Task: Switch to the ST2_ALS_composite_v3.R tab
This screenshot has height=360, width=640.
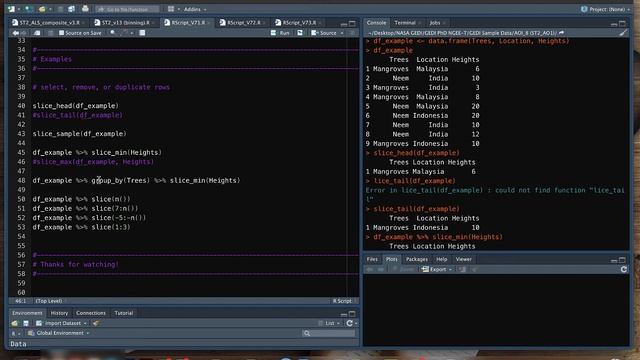Action: (49, 23)
